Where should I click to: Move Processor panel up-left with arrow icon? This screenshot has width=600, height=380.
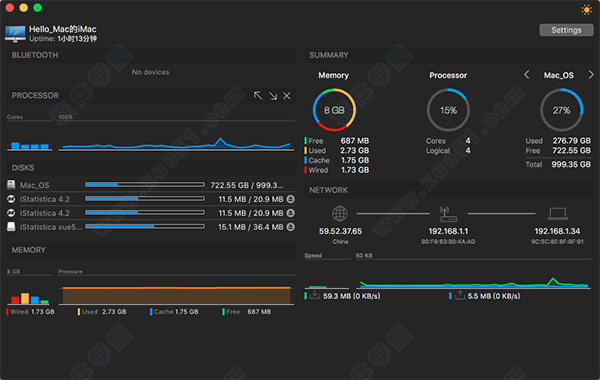pos(258,96)
